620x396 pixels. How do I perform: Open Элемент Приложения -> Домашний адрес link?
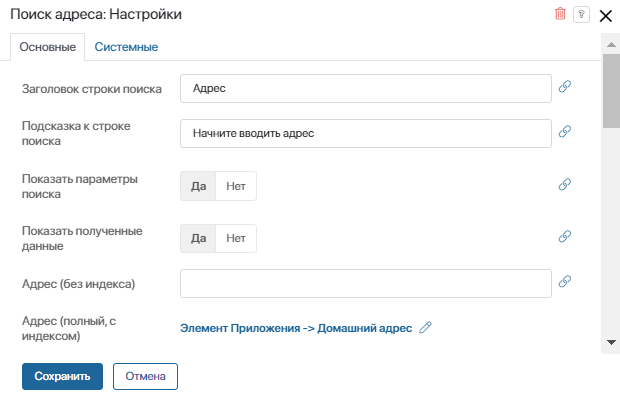296,328
